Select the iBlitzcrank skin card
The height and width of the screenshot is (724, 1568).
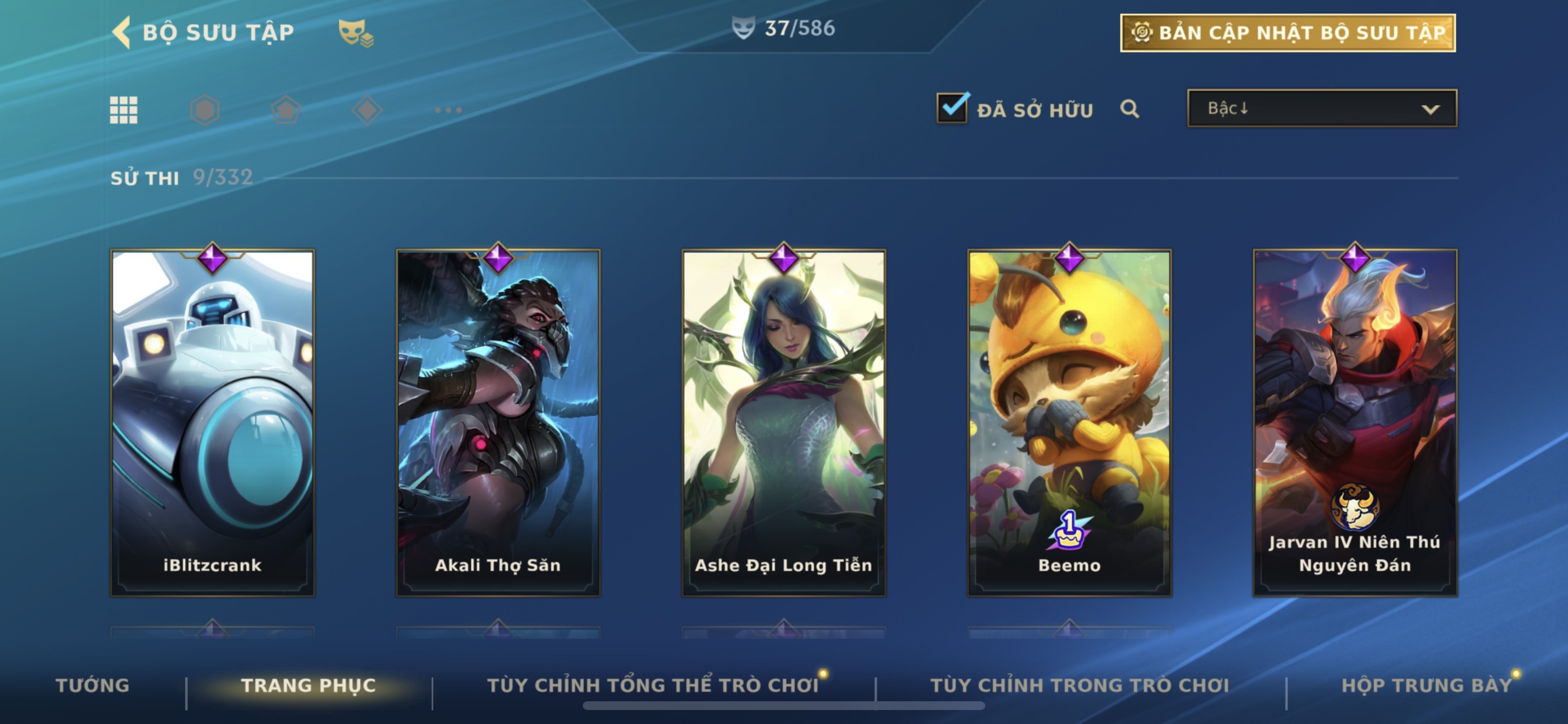coord(212,422)
